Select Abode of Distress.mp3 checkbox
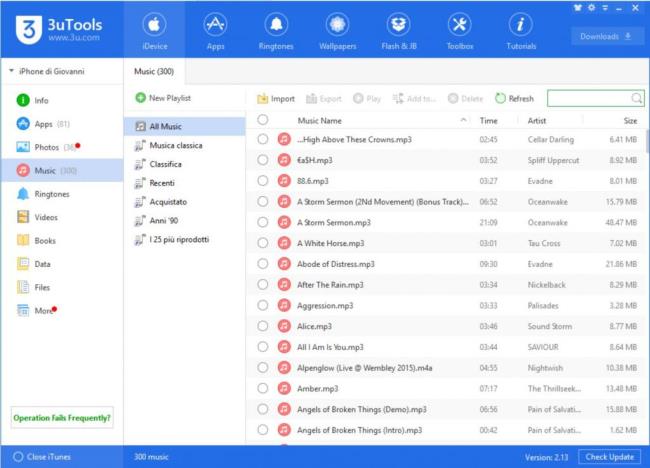Image resolution: width=650 pixels, height=468 pixels. pyautogui.click(x=262, y=264)
